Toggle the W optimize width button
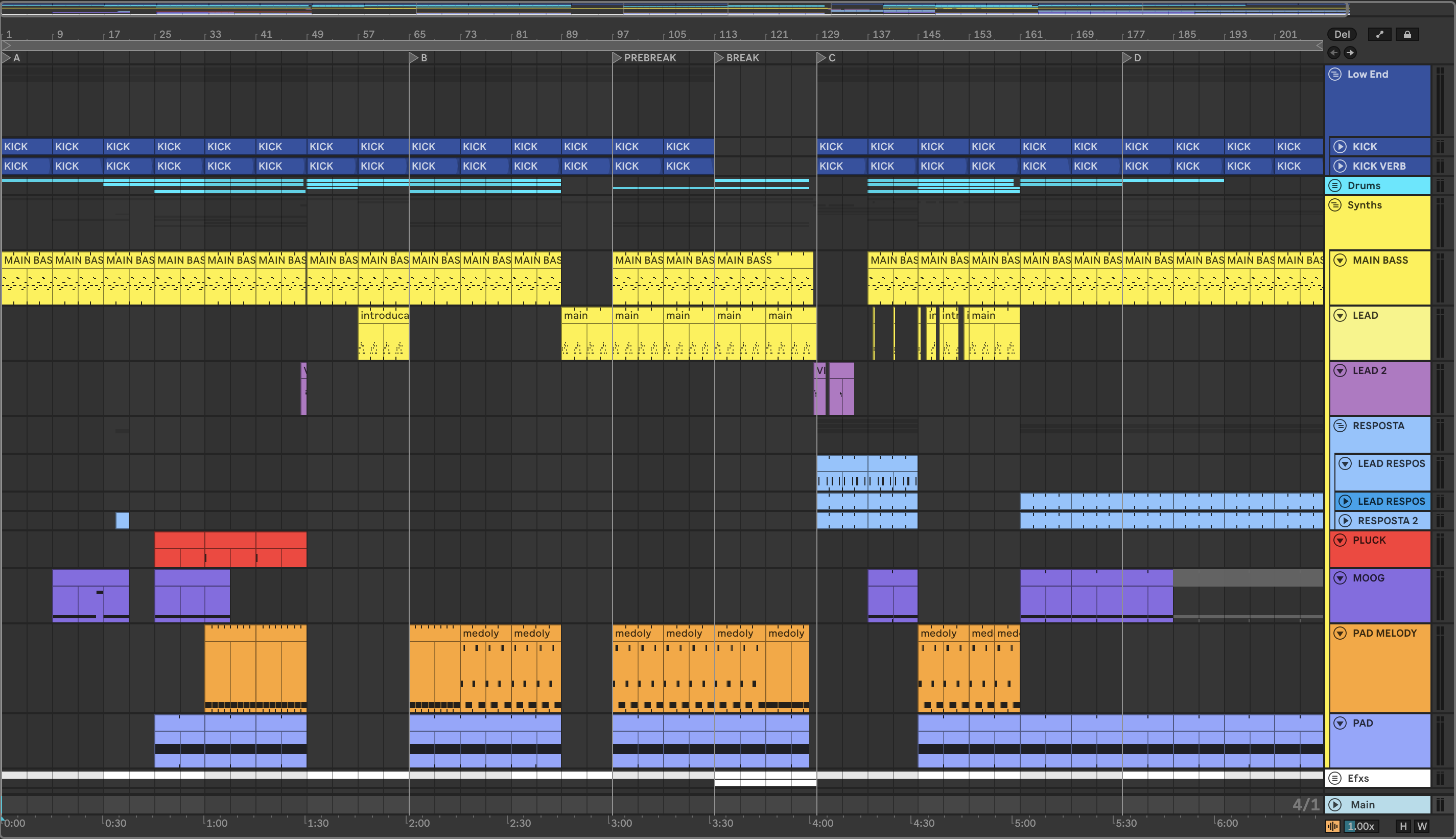 click(x=1422, y=826)
